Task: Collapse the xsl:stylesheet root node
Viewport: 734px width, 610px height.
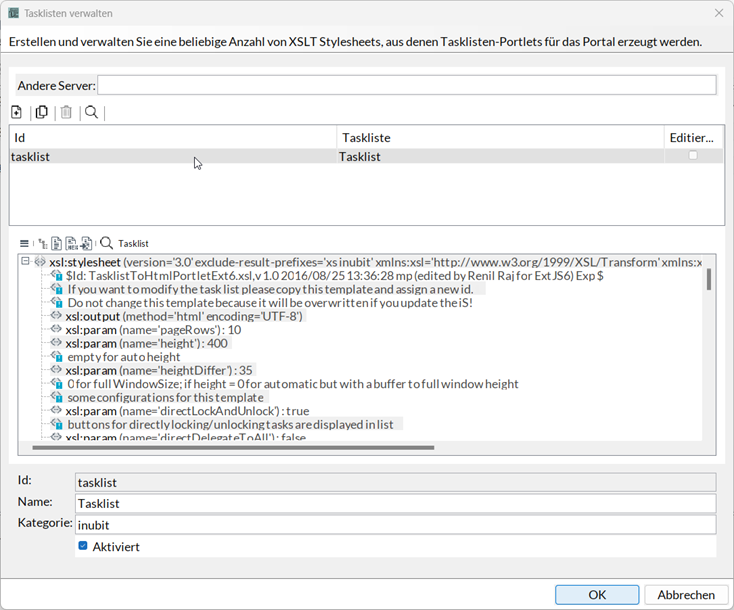Action: [25, 261]
